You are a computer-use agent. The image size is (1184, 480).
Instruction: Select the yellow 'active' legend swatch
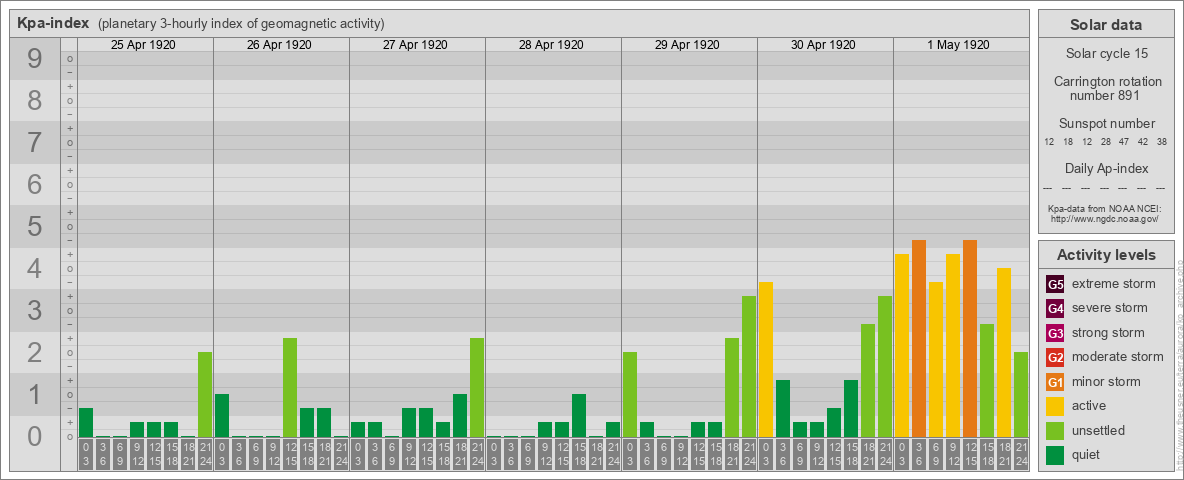pos(1056,406)
